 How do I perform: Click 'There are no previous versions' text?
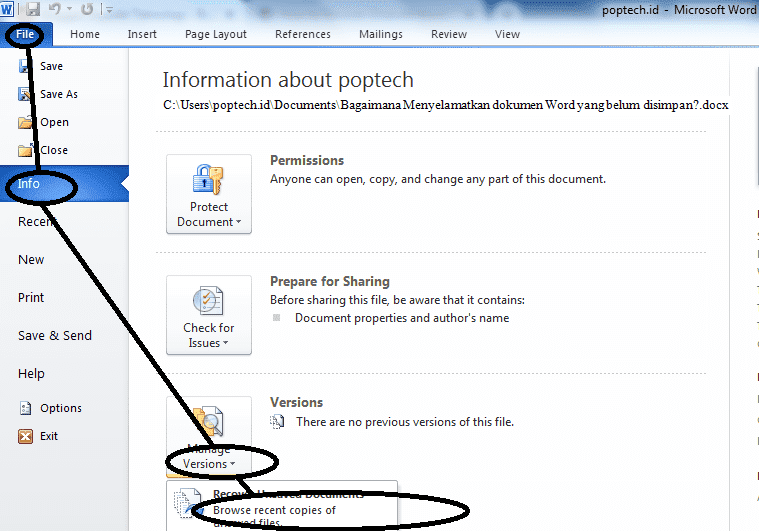click(405, 422)
